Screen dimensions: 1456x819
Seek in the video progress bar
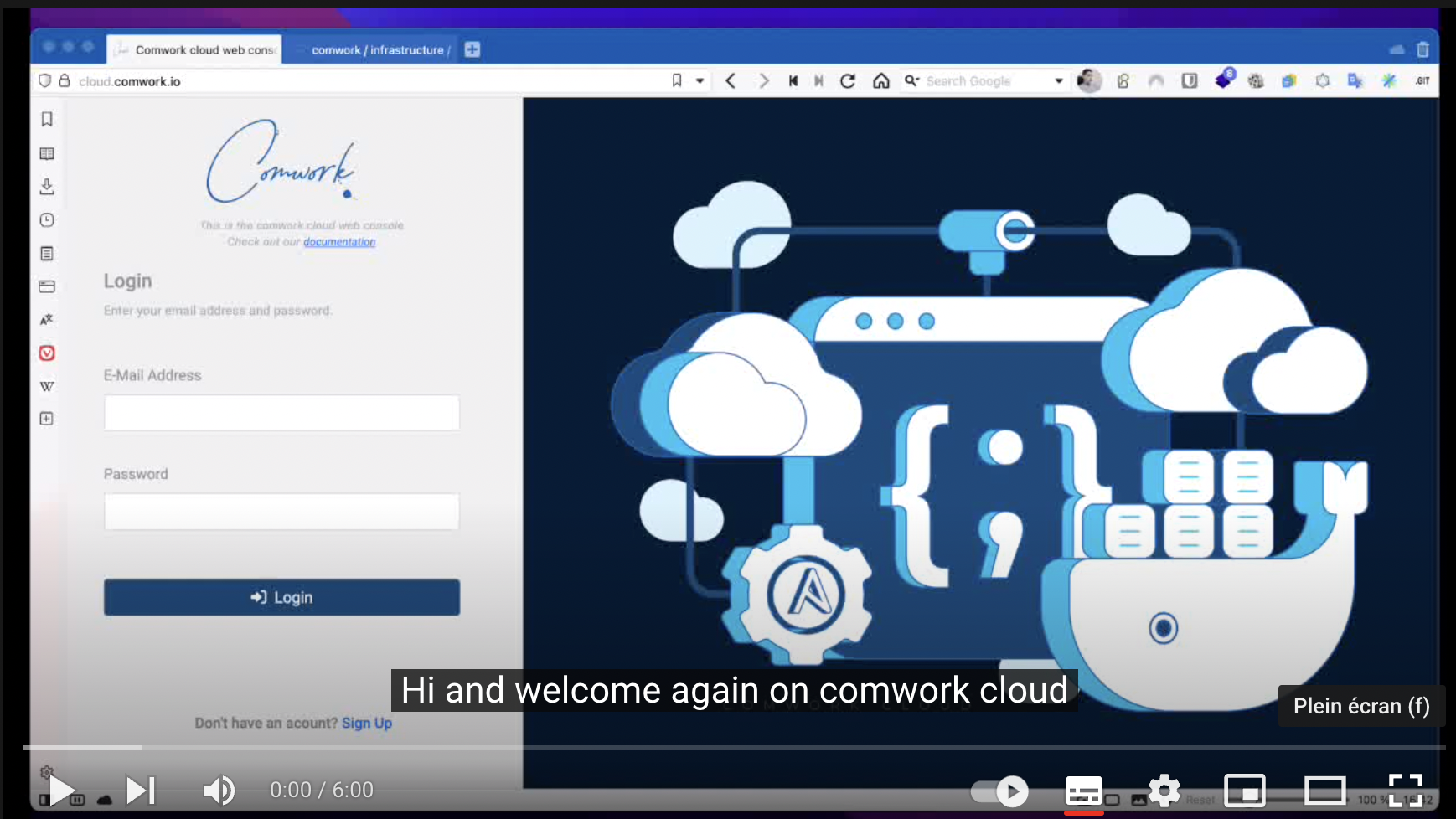pos(734,747)
